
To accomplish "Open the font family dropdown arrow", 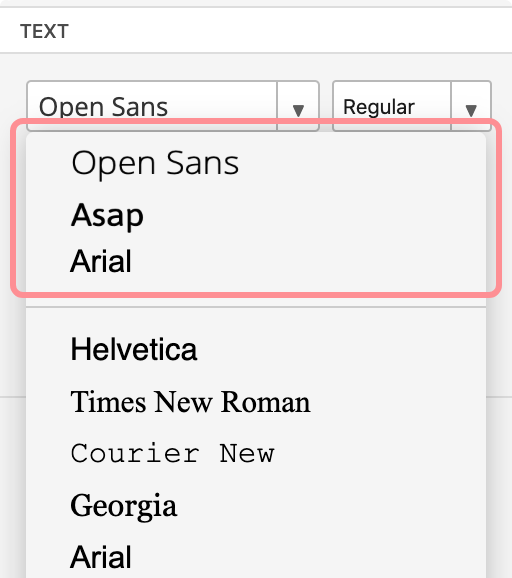I will [298, 107].
